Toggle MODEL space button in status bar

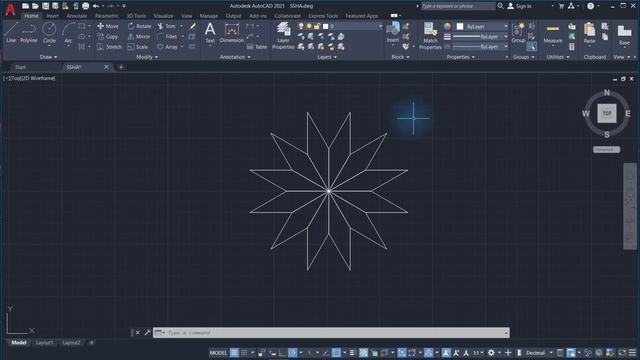218,353
